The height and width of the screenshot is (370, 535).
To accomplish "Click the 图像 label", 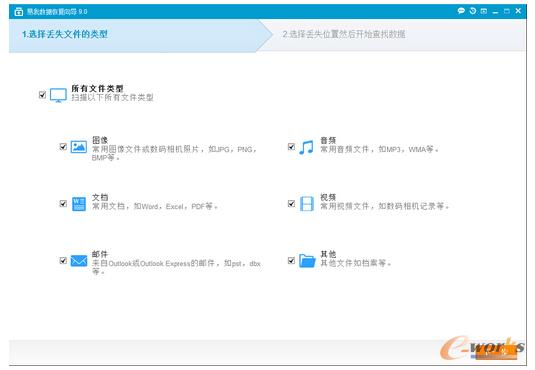I will [x=100, y=140].
